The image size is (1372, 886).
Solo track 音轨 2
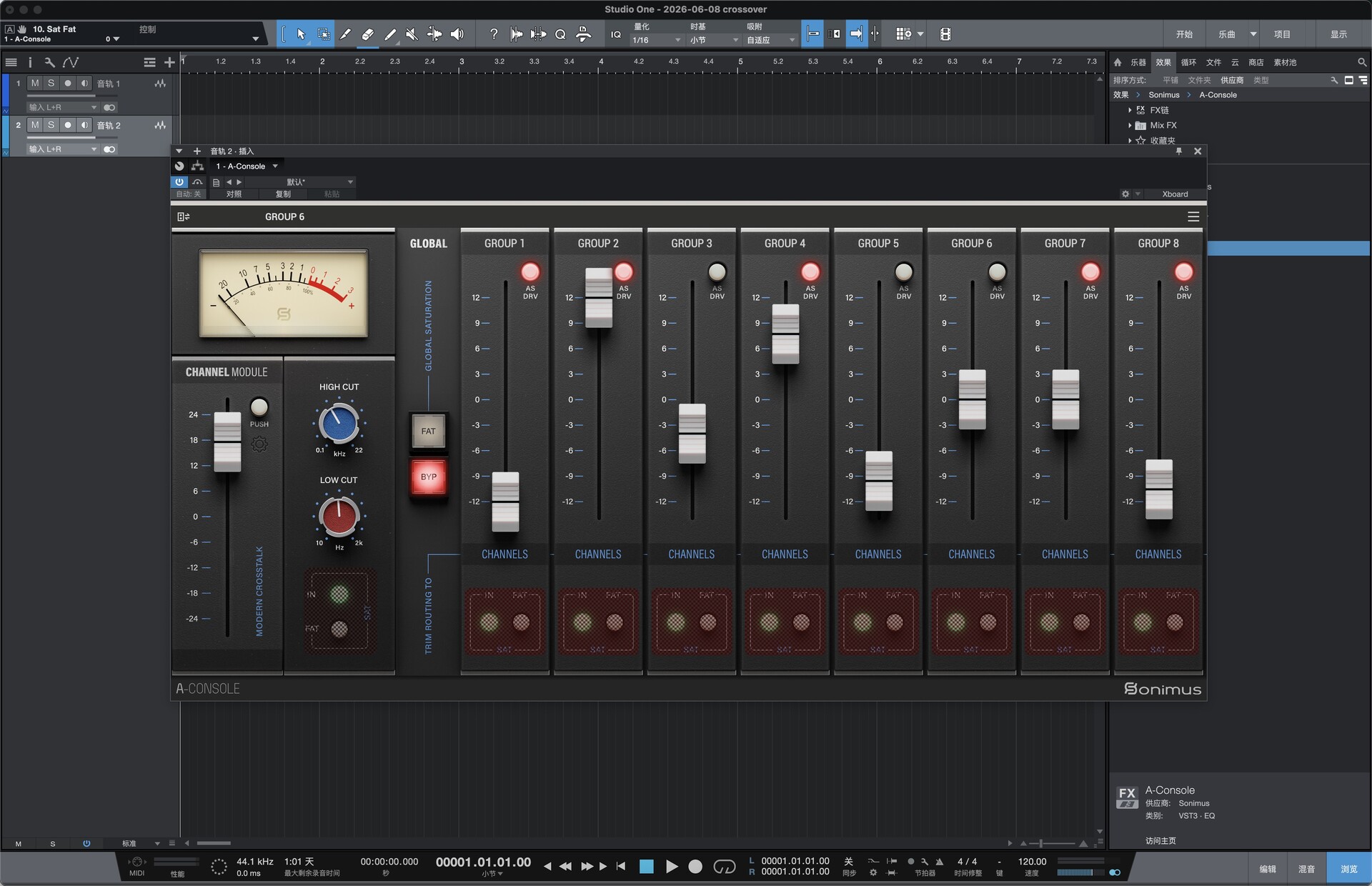point(51,125)
